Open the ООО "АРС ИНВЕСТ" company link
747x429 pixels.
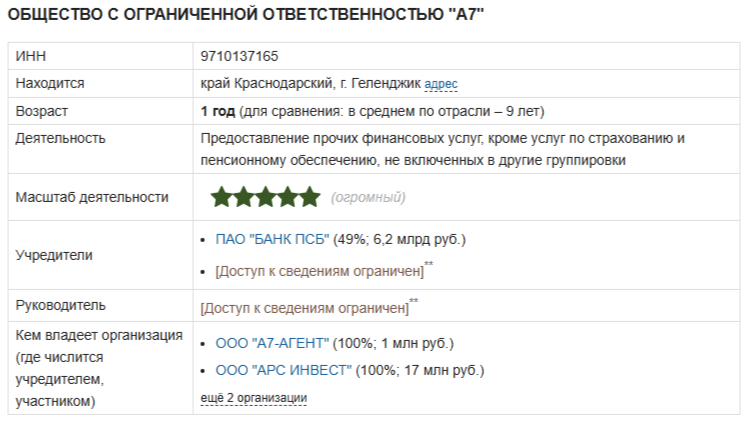click(284, 371)
